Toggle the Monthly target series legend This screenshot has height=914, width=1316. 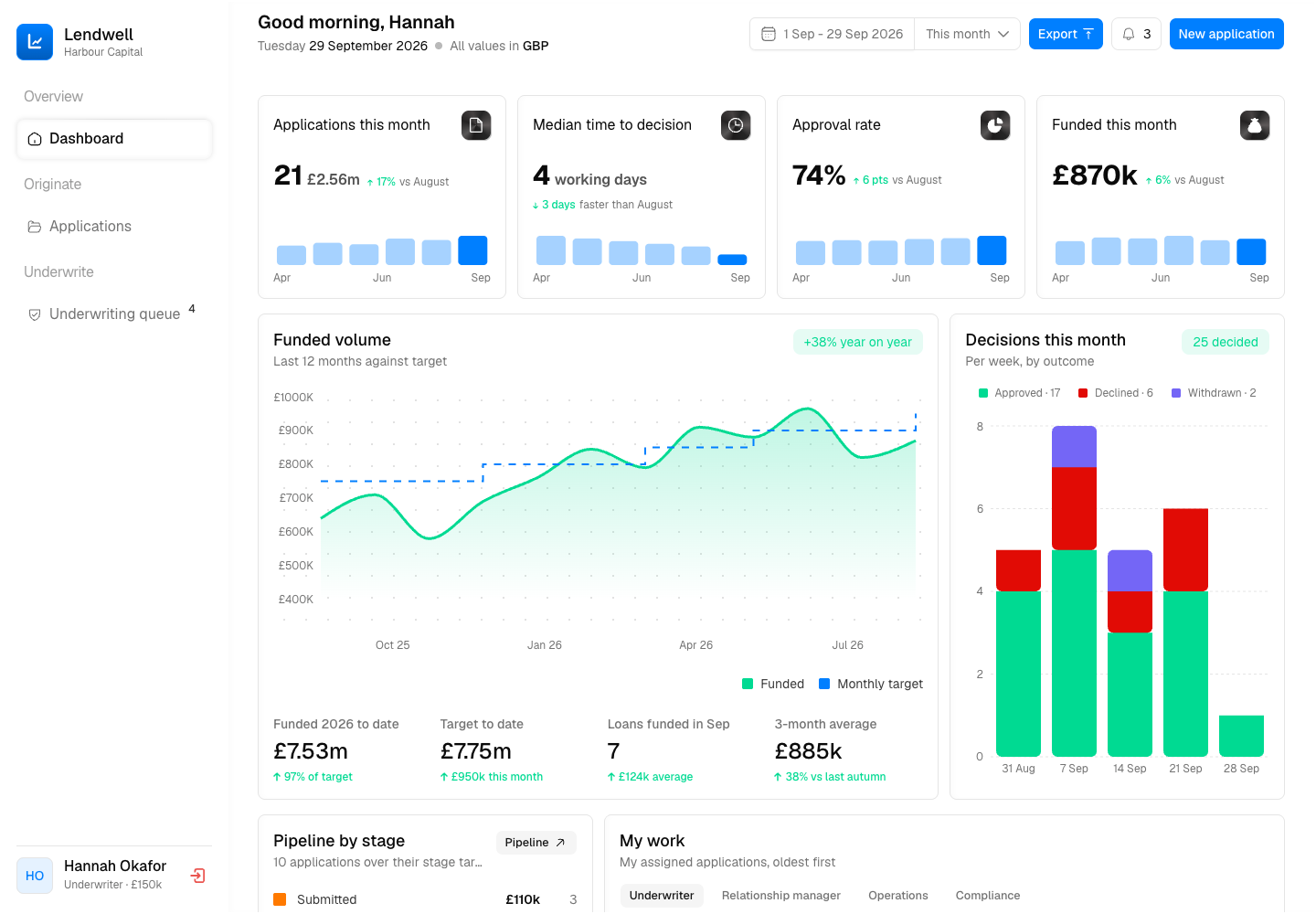click(871, 684)
